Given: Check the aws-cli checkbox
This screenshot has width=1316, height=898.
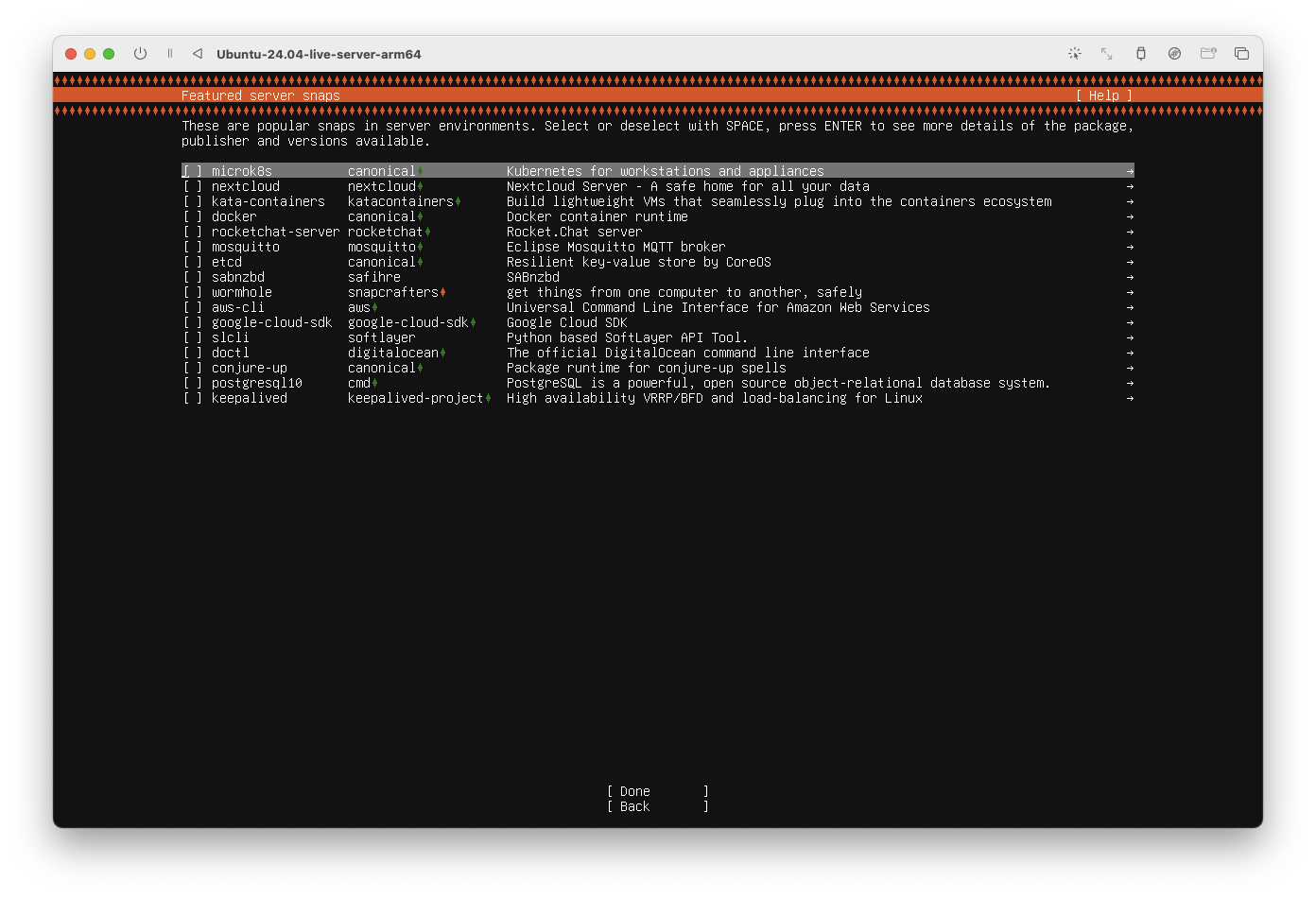Looking at the screenshot, I should click(193, 307).
